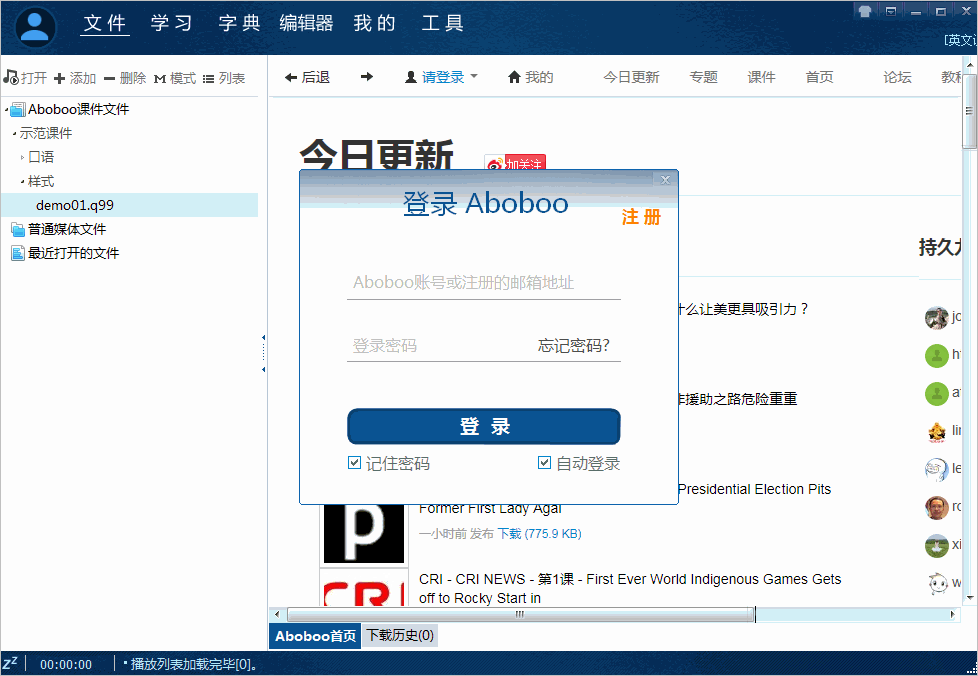Collapse the Aboboo课件文件 tree node

coord(6,110)
